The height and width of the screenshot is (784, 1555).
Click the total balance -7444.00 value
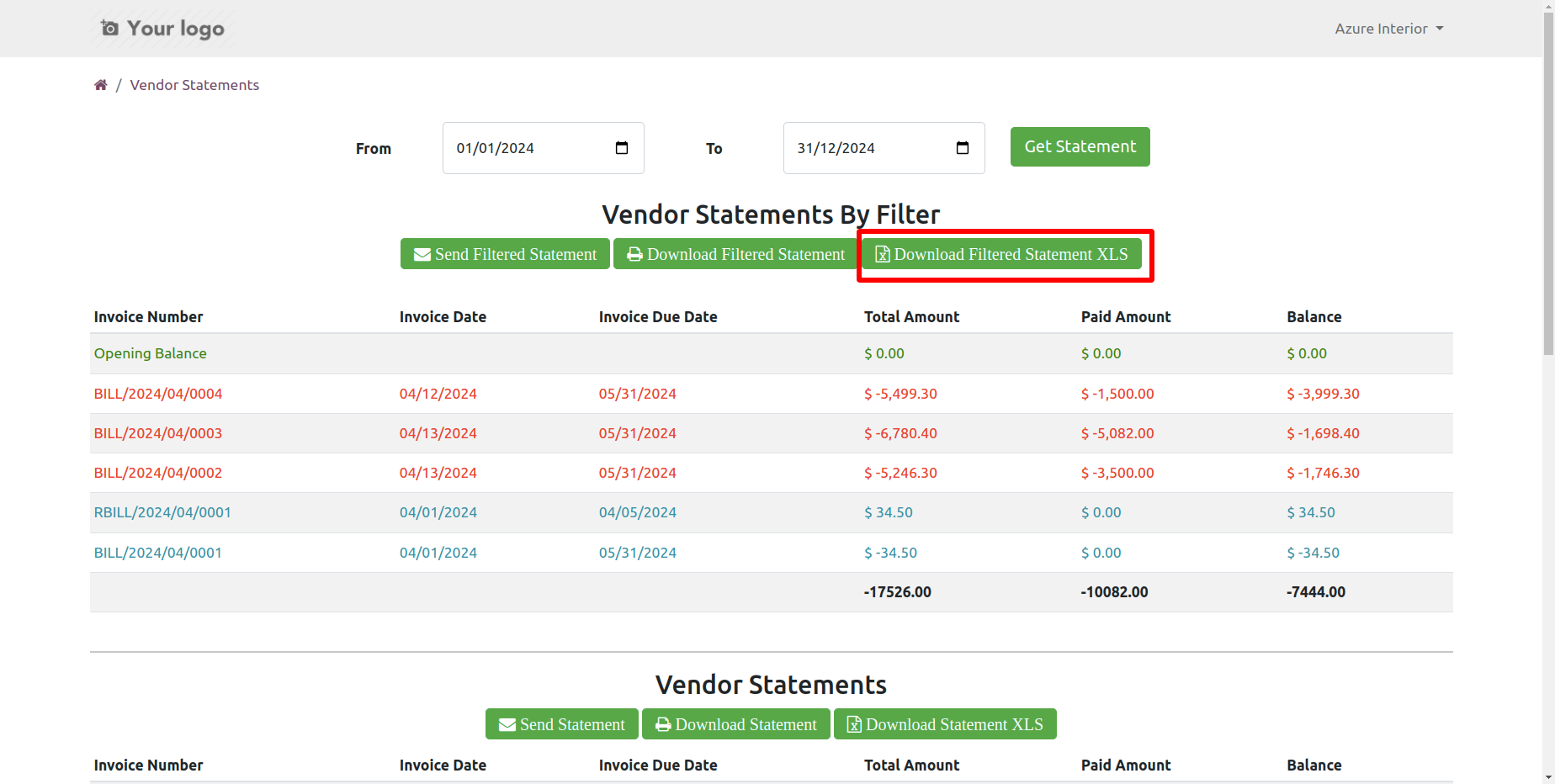(1316, 592)
